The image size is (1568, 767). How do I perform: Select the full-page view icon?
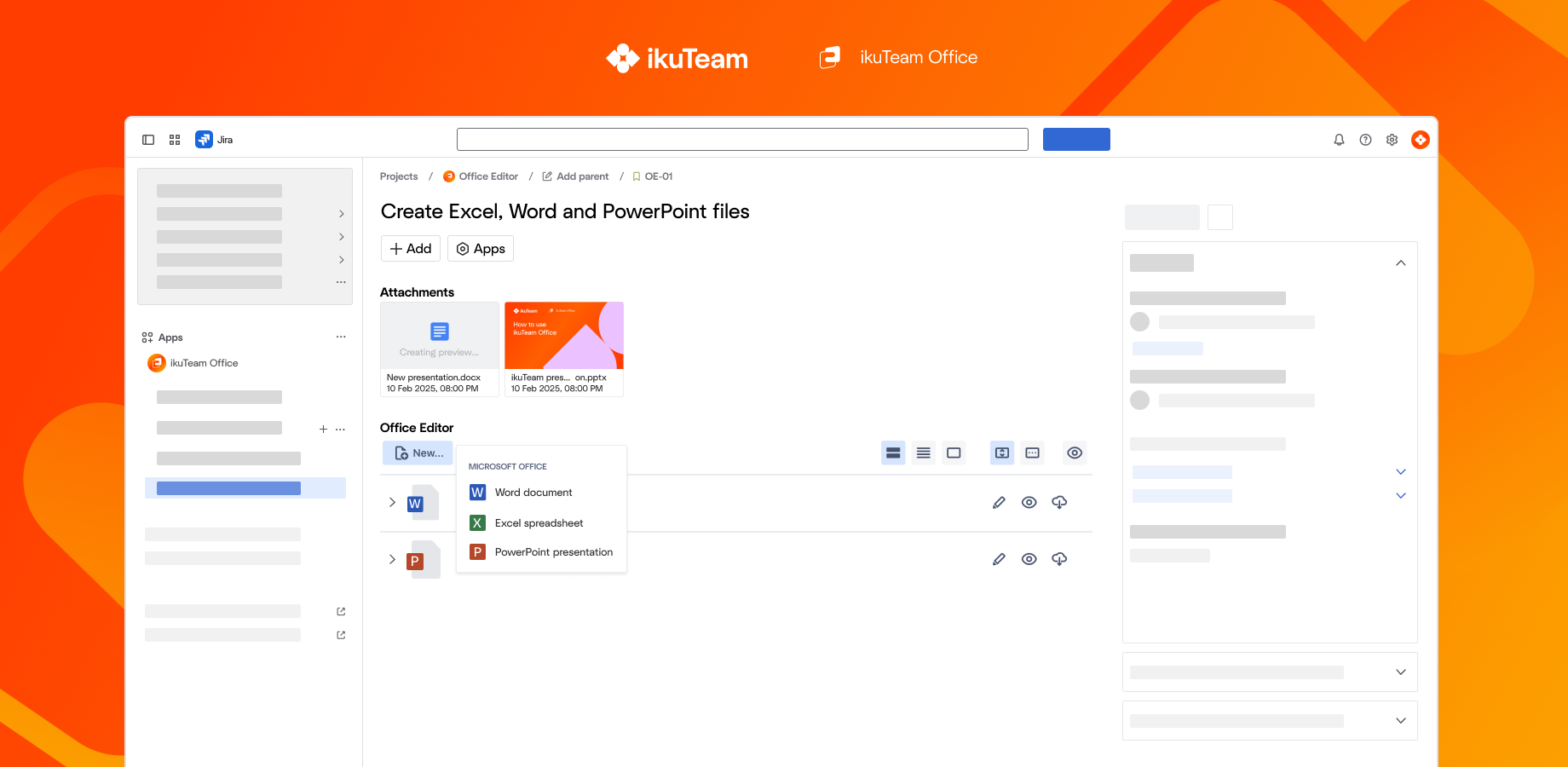point(954,453)
